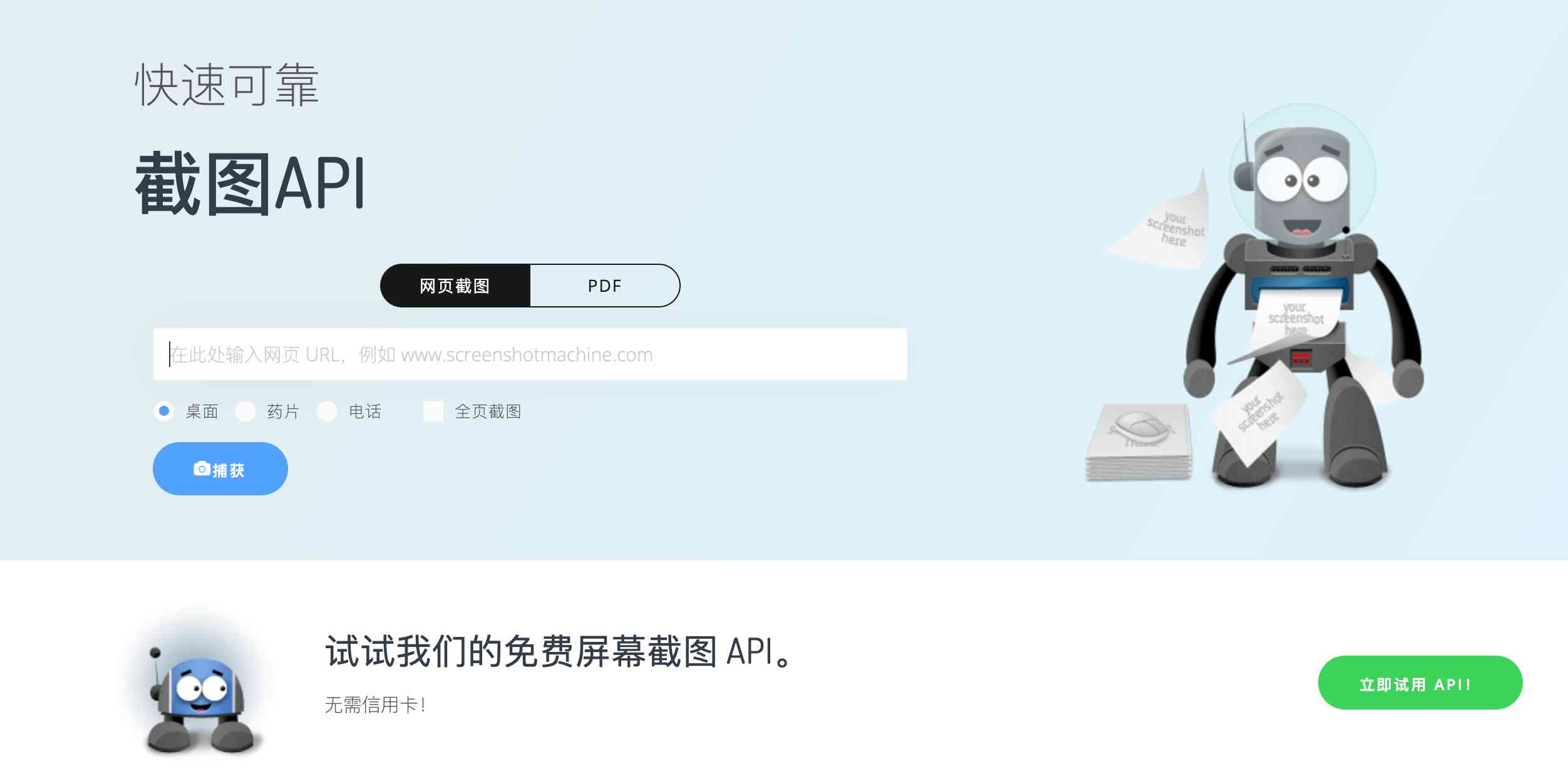Click the blue 捕获 button

tap(220, 468)
